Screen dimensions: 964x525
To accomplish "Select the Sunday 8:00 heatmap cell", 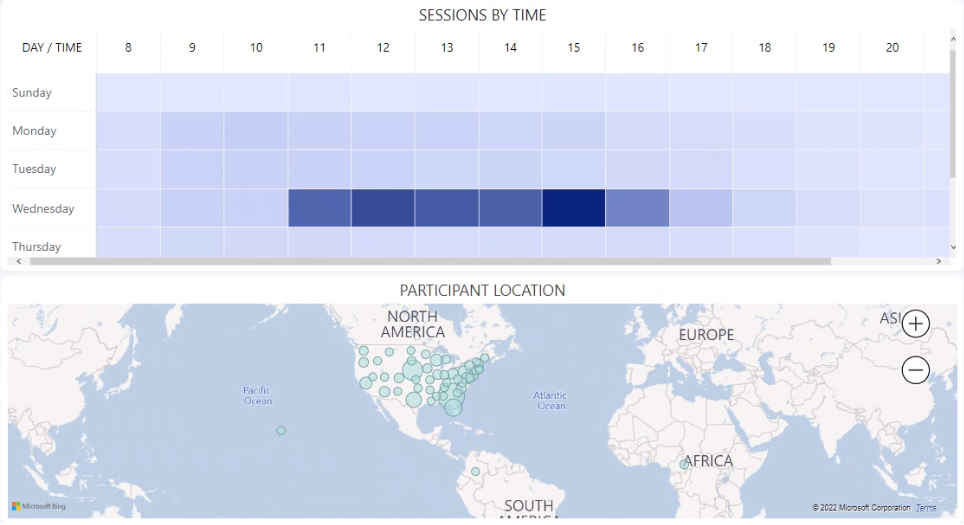I will click(128, 92).
